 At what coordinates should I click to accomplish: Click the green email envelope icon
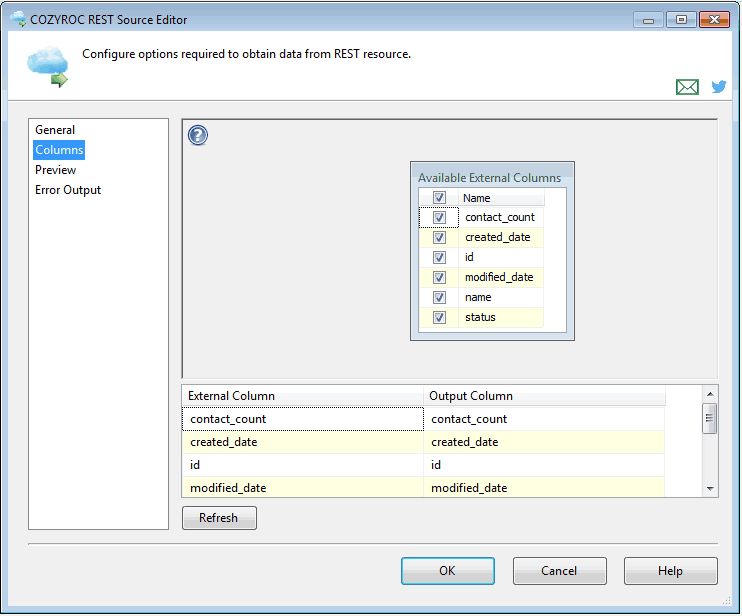[687, 87]
